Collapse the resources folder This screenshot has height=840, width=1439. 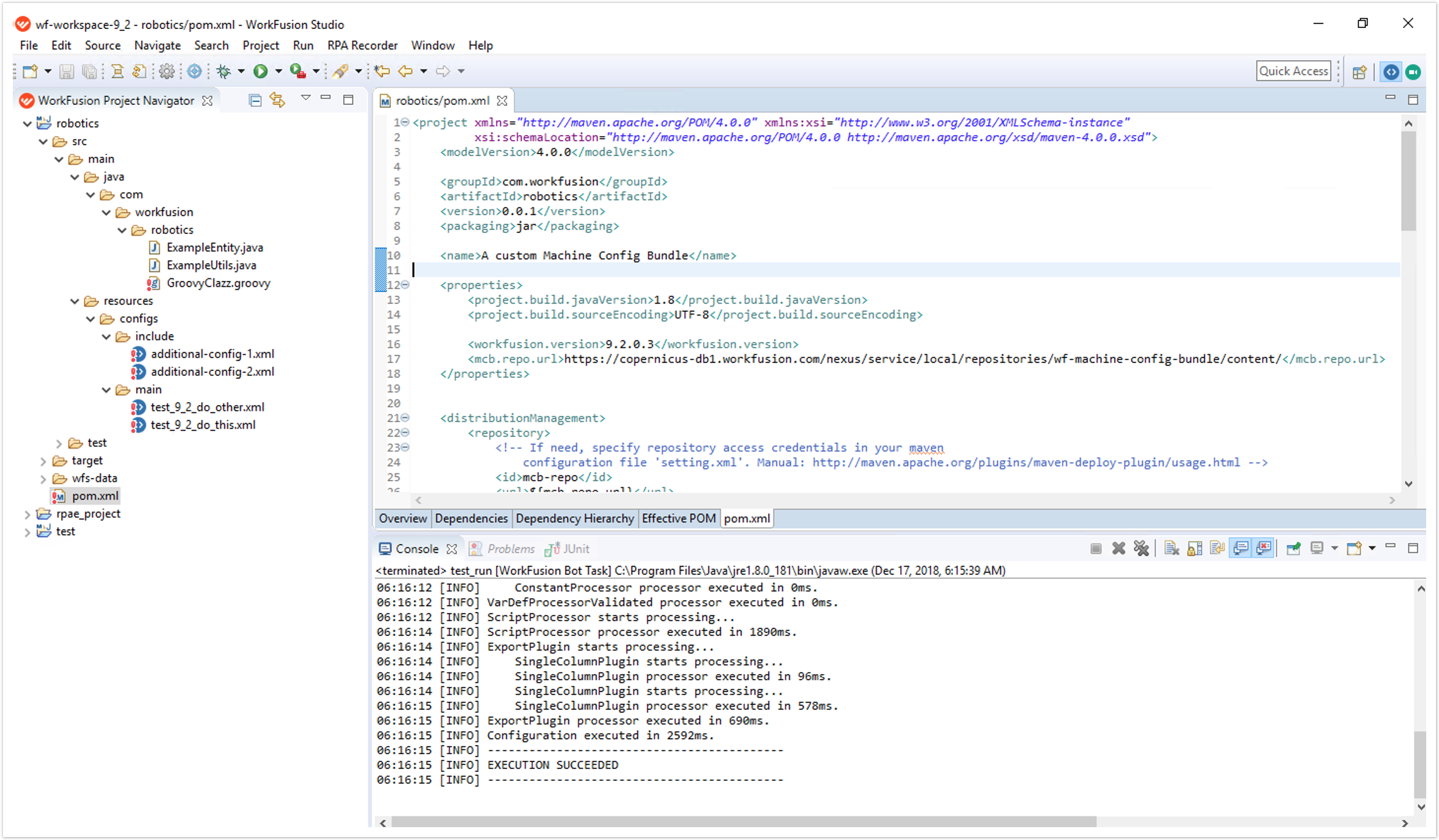pyautogui.click(x=75, y=301)
